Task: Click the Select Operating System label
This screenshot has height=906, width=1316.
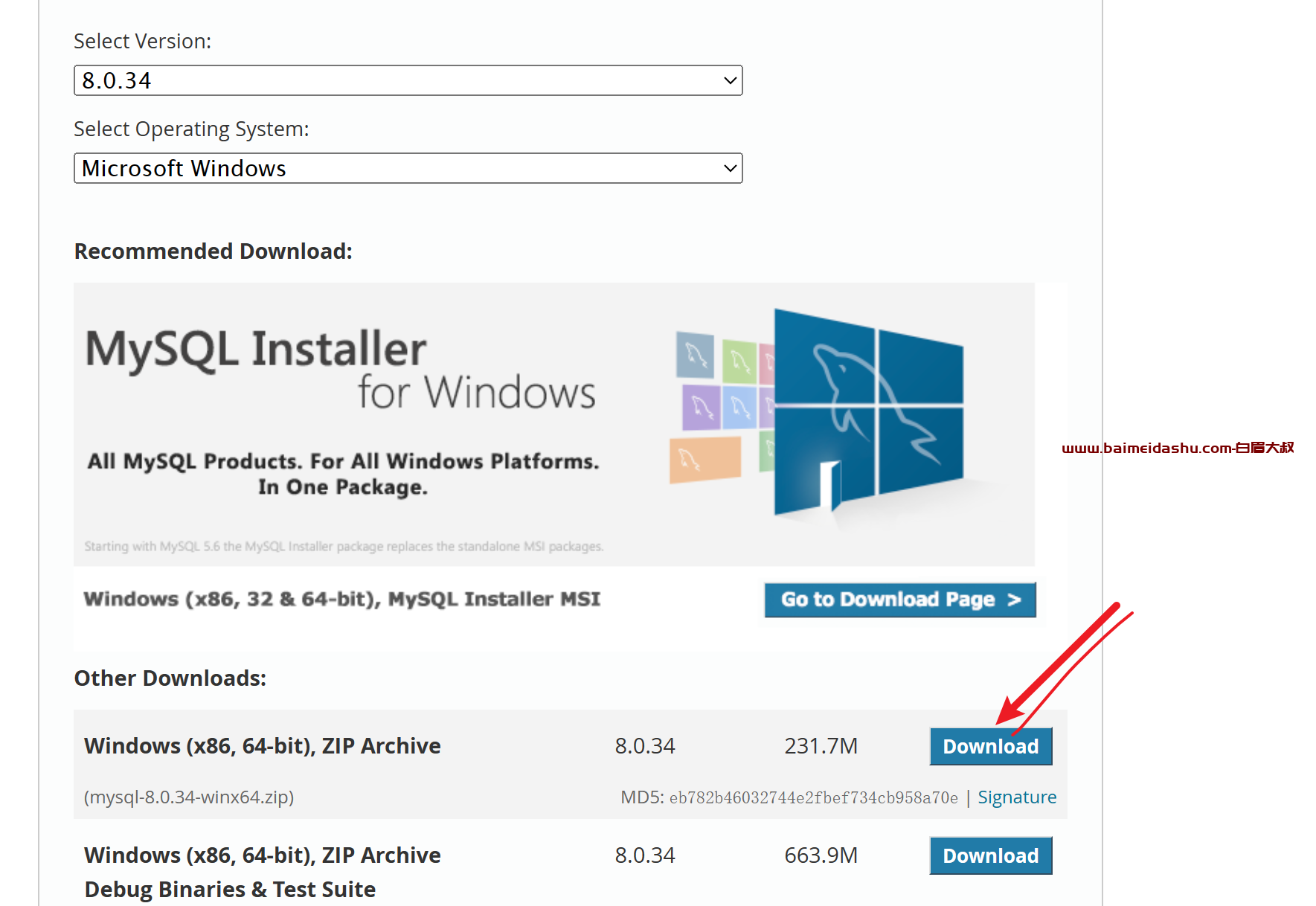Action: click(x=191, y=129)
